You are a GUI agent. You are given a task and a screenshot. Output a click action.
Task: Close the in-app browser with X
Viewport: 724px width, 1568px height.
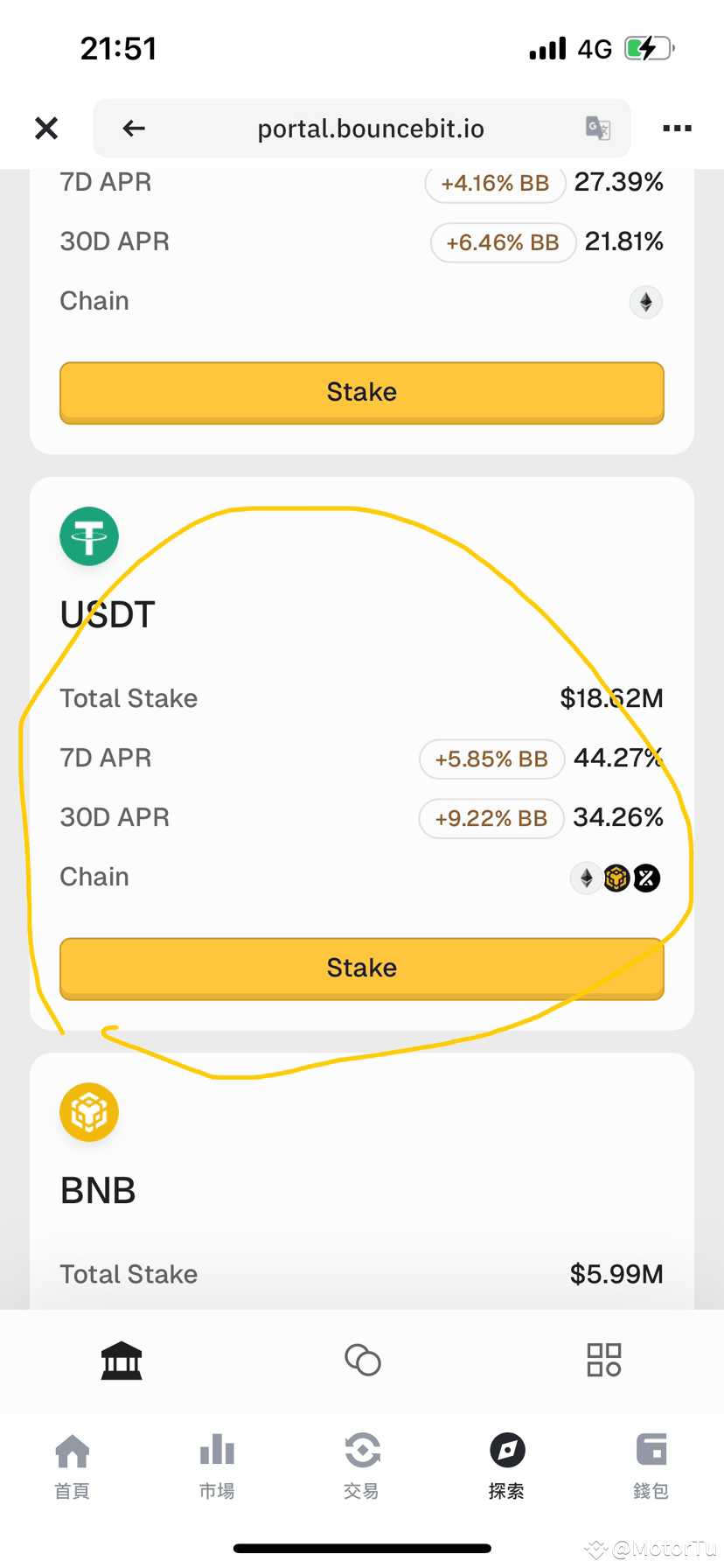click(46, 129)
